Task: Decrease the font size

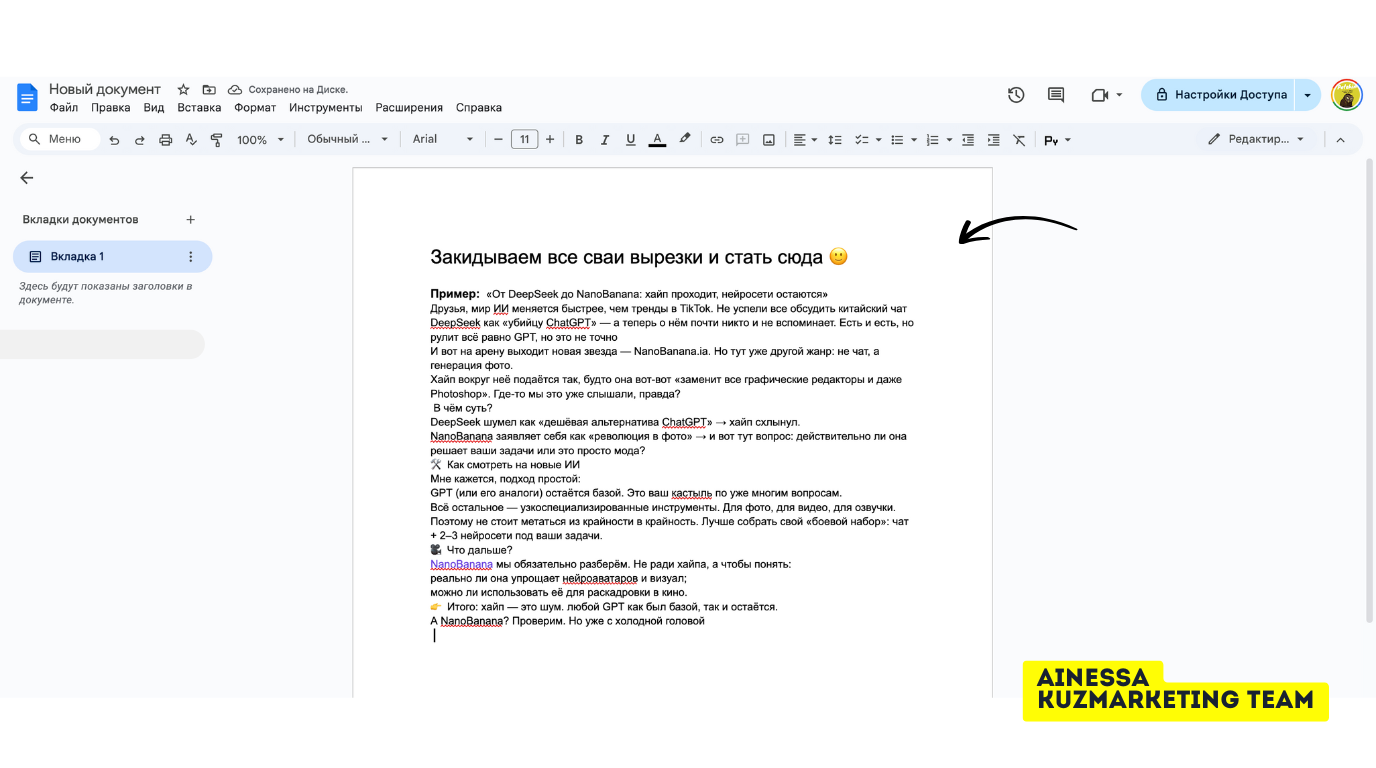Action: [x=498, y=140]
